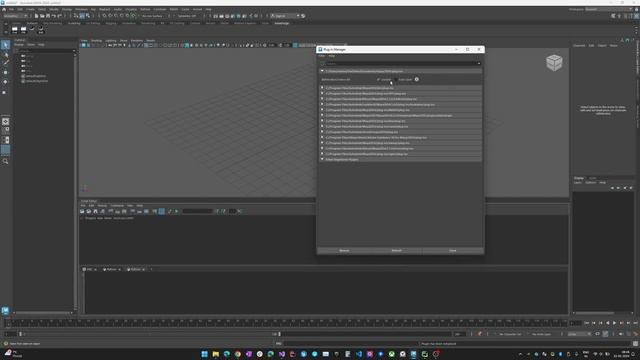Click the magnifier search icon in left toolbox

[5, 161]
